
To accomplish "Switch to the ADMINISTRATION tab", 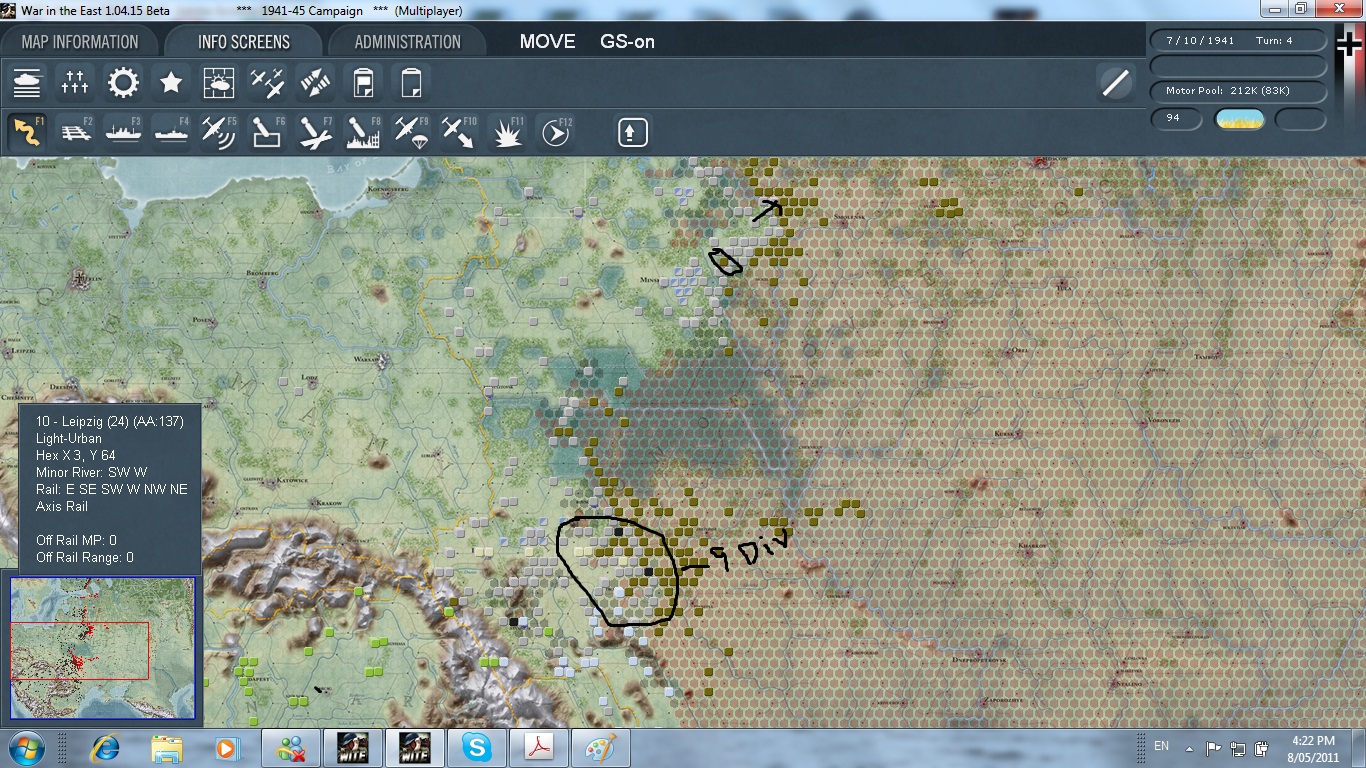I will 407,42.
